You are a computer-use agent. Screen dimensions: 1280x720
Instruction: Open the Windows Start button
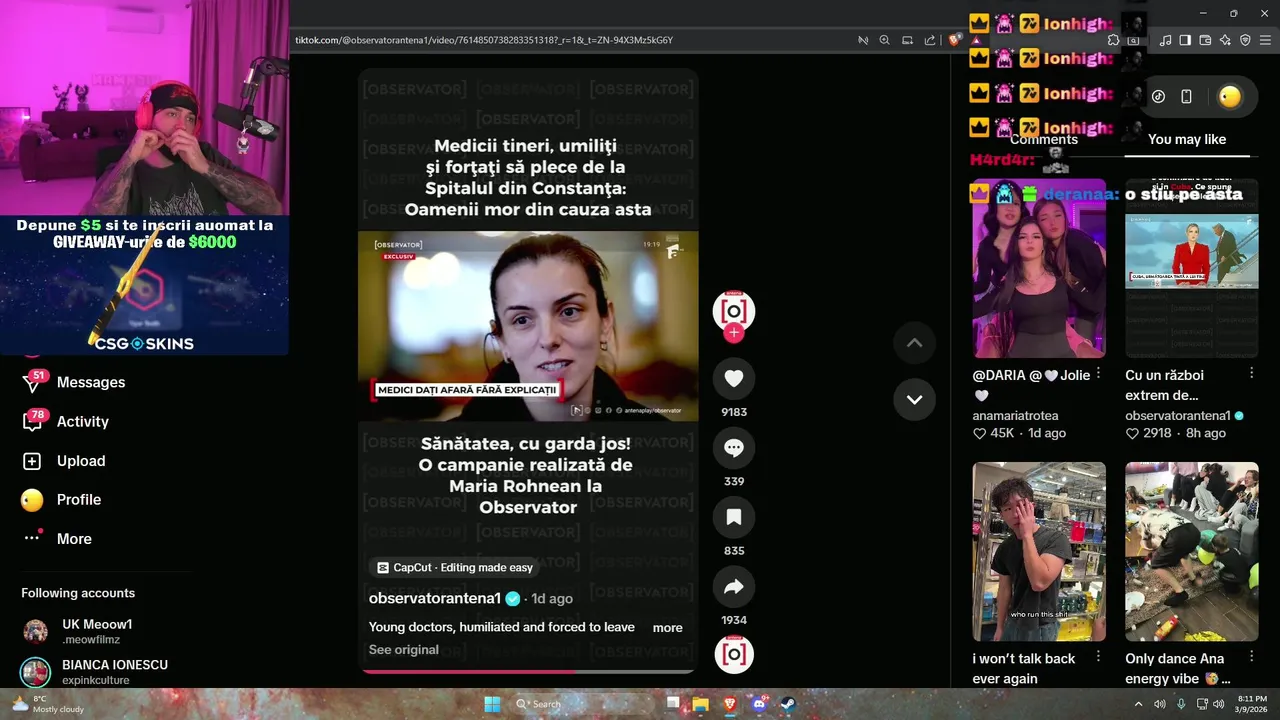(x=492, y=704)
